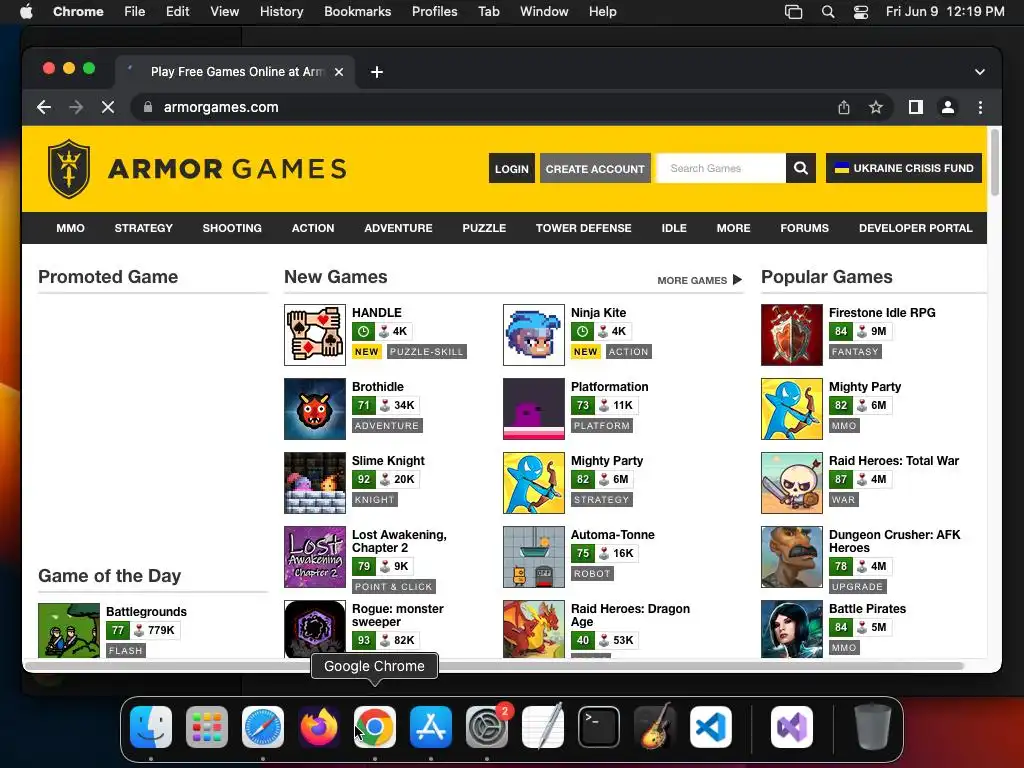Click the armorgames.com address bar

pos(483,107)
